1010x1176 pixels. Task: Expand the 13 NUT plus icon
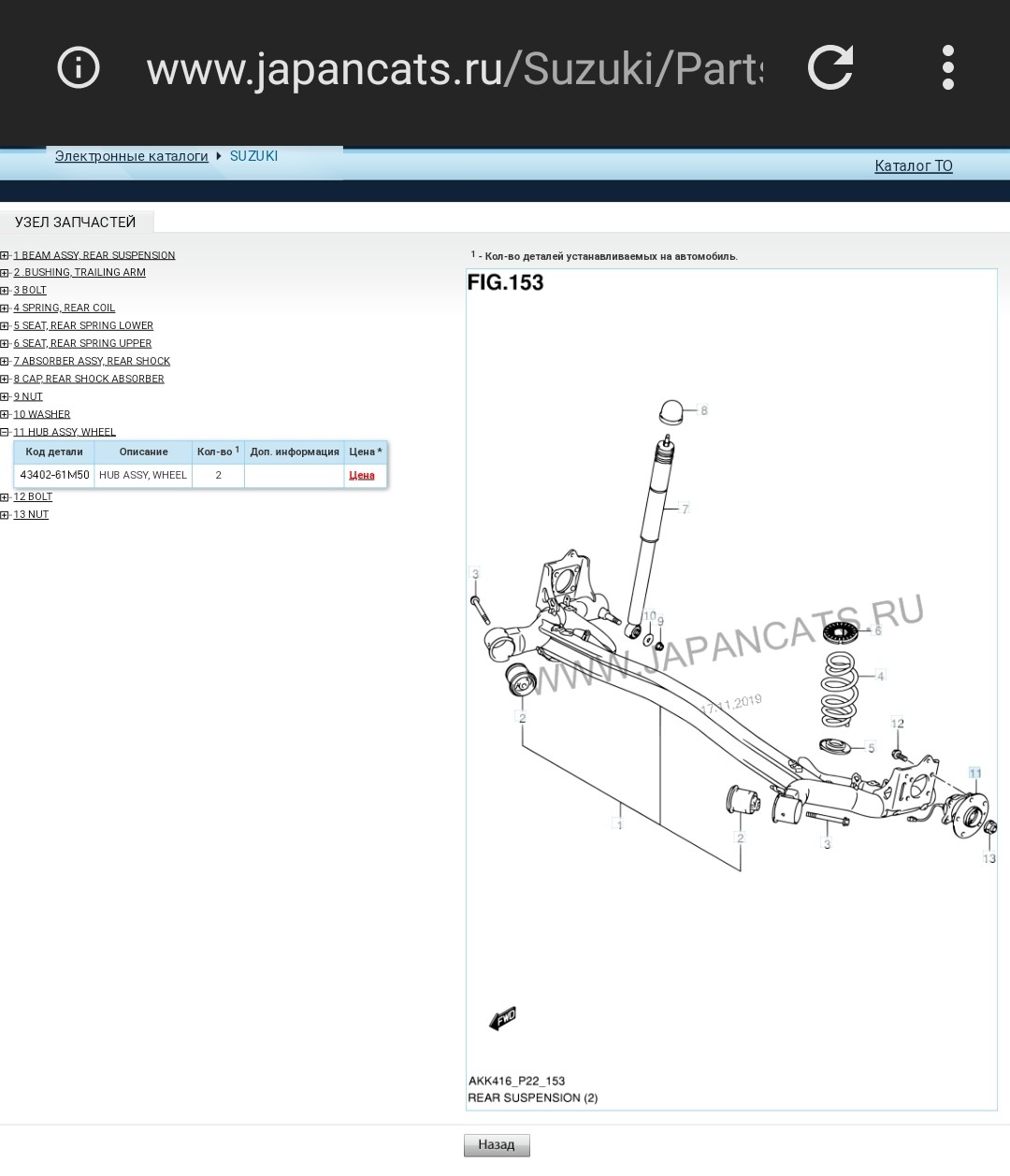click(x=5, y=515)
